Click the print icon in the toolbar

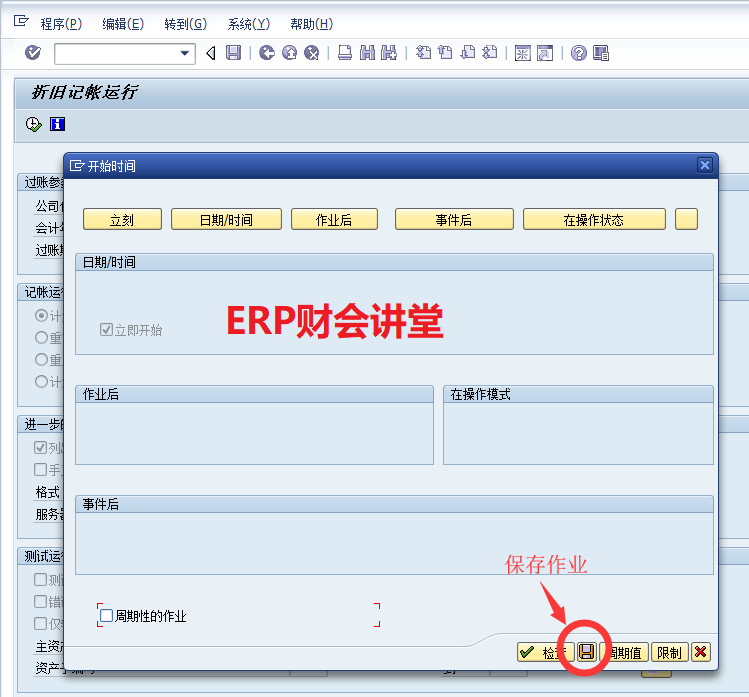344,53
